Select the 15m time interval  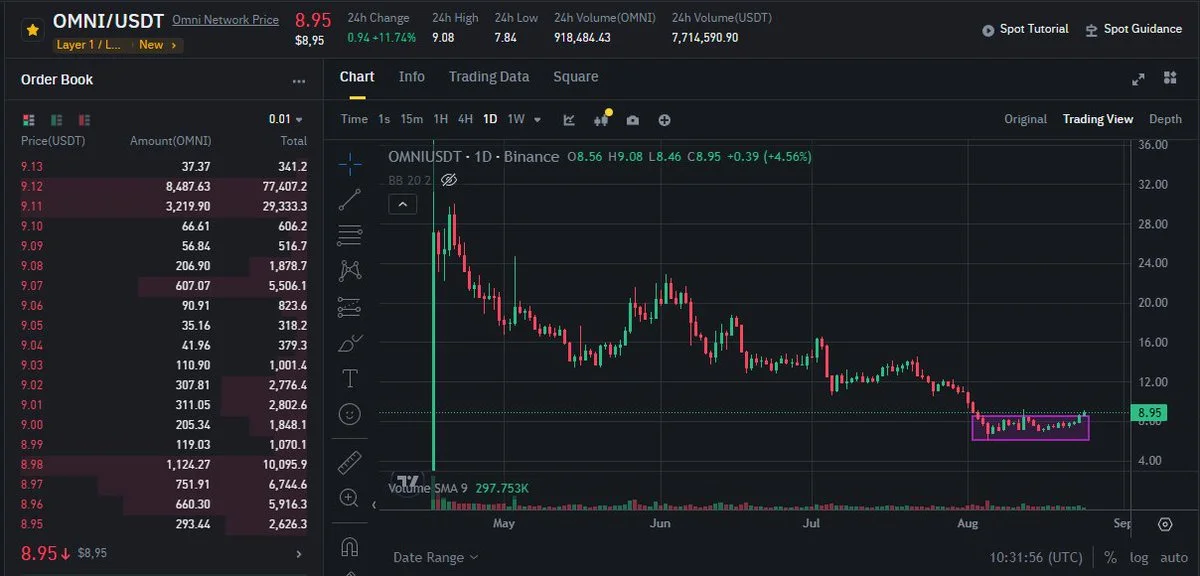(x=411, y=119)
